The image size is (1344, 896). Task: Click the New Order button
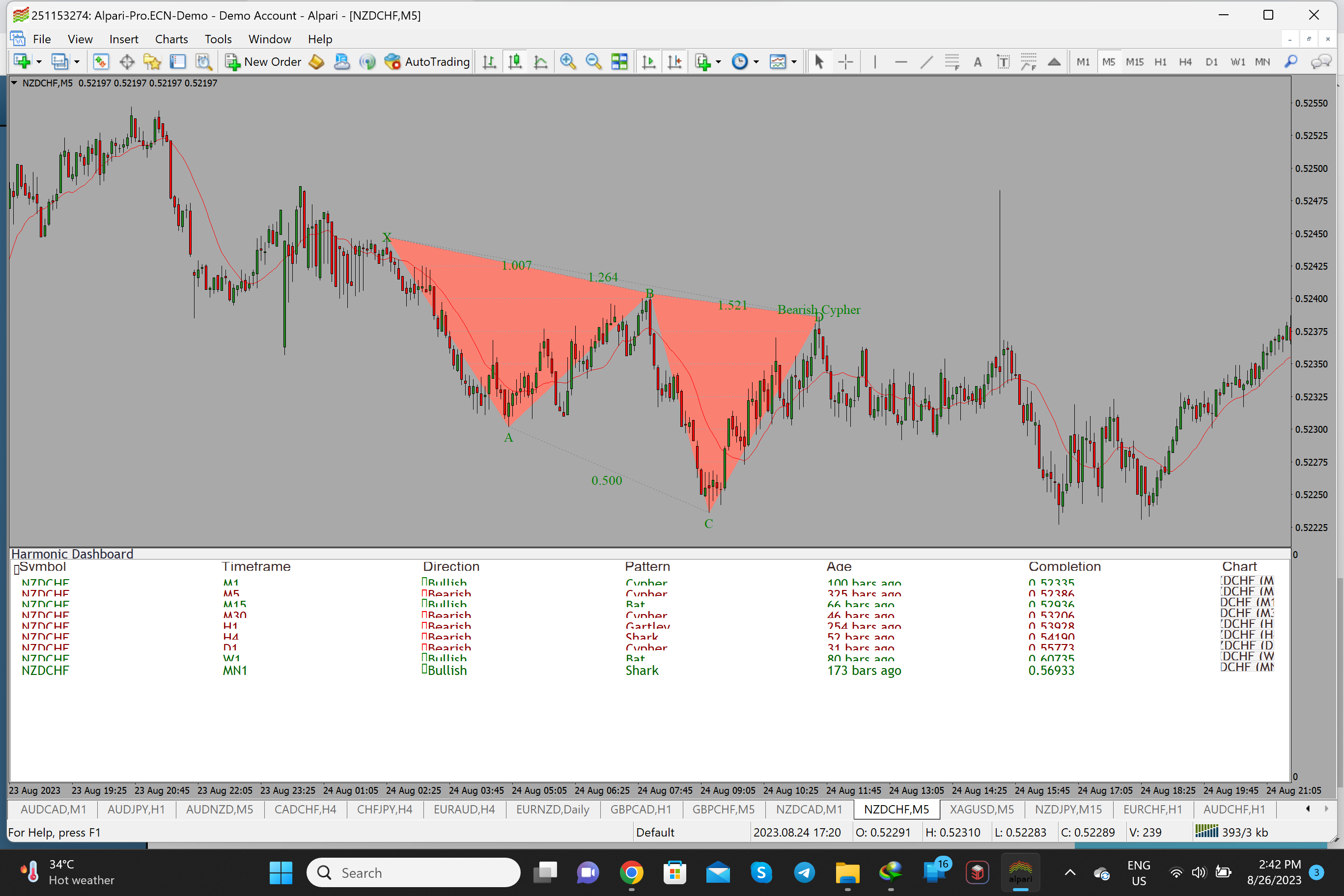coord(263,62)
